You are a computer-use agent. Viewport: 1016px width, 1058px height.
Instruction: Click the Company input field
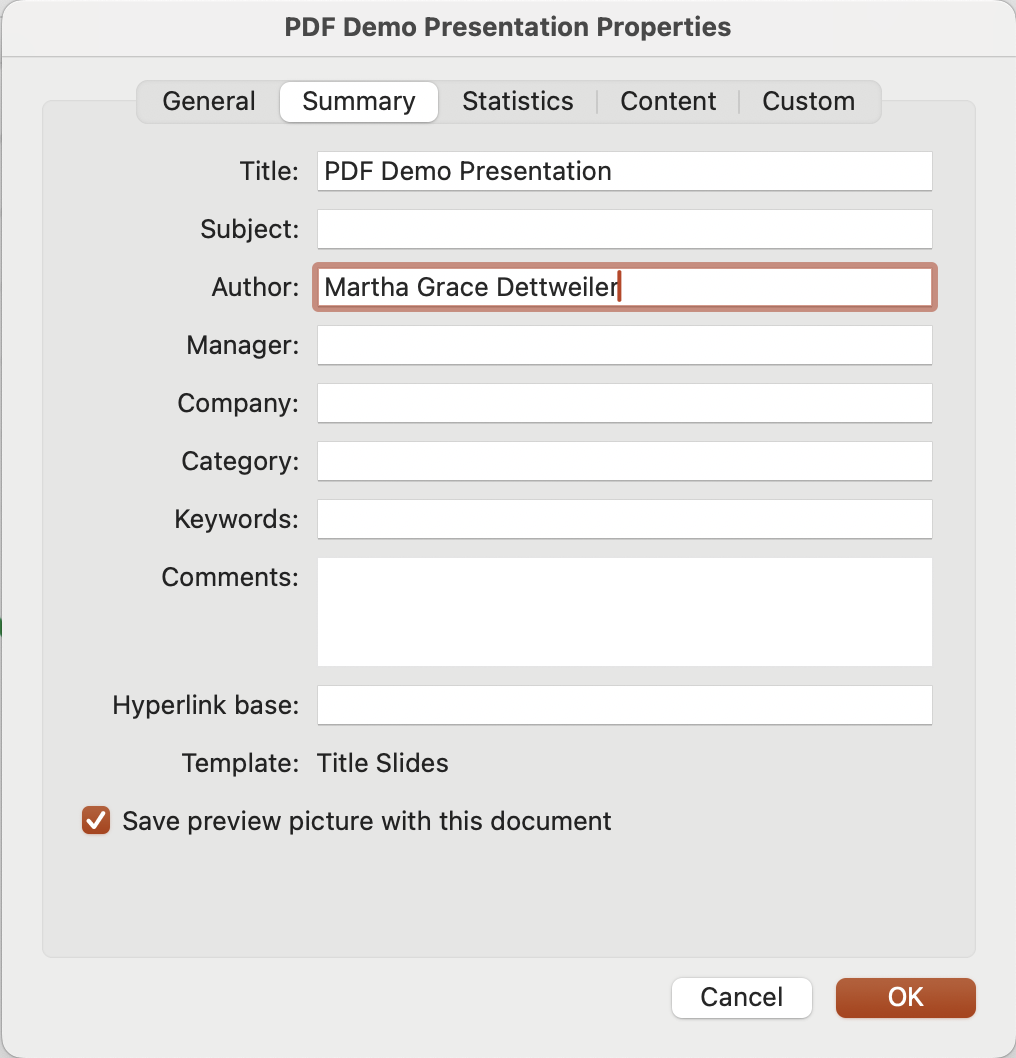click(x=624, y=403)
